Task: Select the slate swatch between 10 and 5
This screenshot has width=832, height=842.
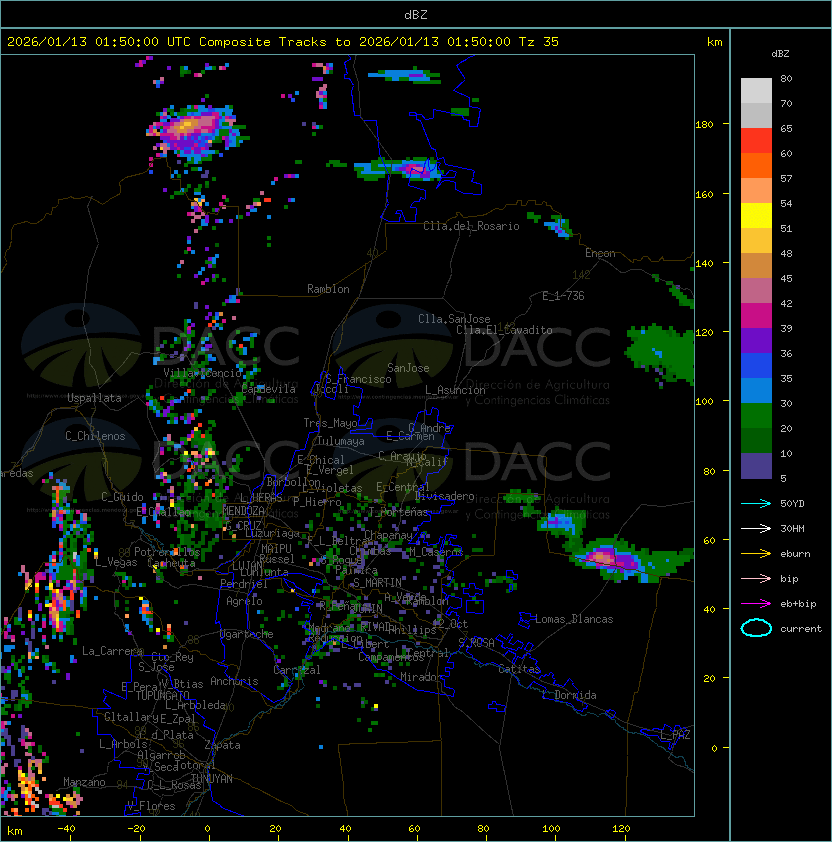Action: 756,466
